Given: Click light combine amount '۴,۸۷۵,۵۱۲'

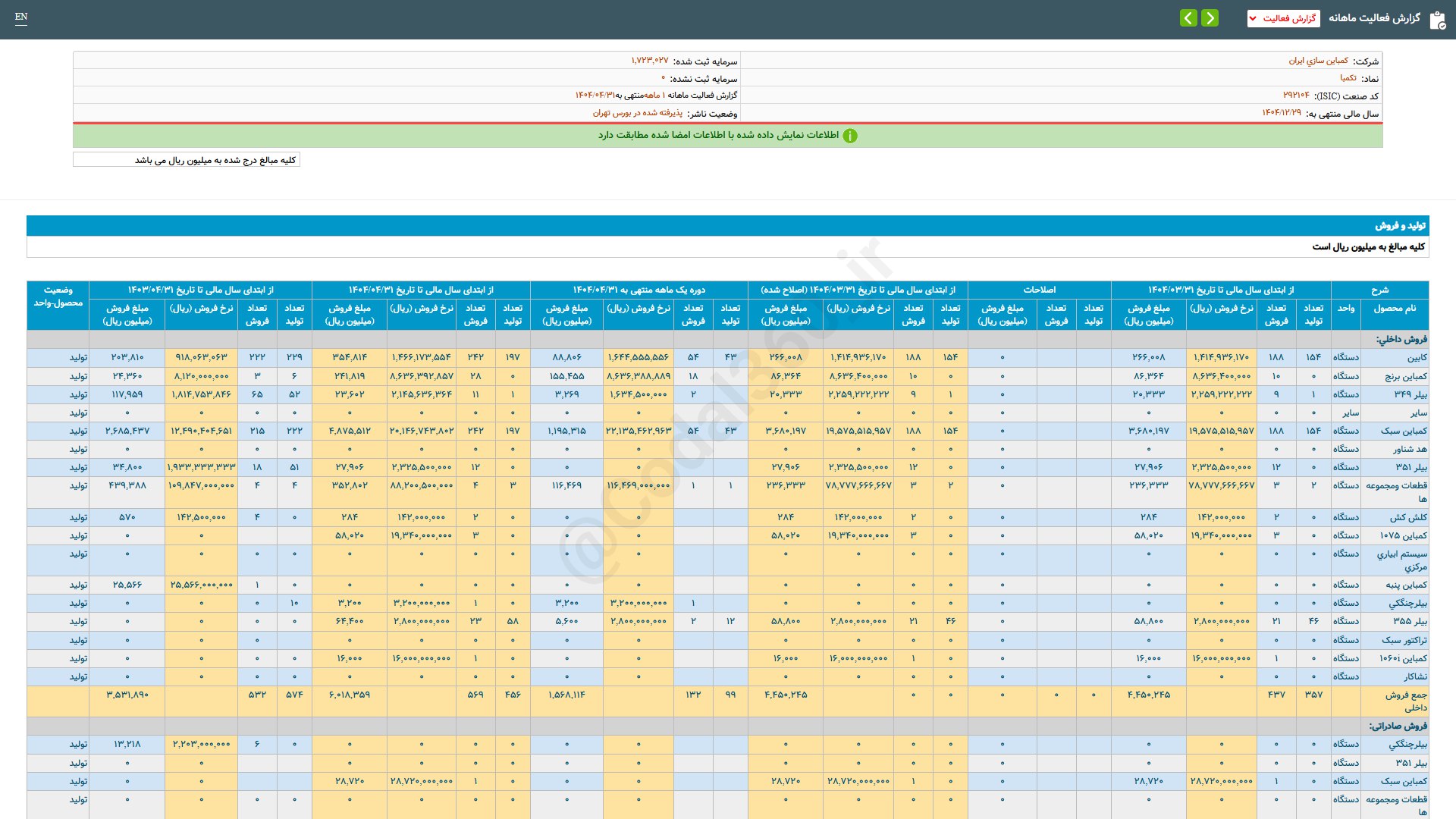Looking at the screenshot, I should [x=350, y=431].
